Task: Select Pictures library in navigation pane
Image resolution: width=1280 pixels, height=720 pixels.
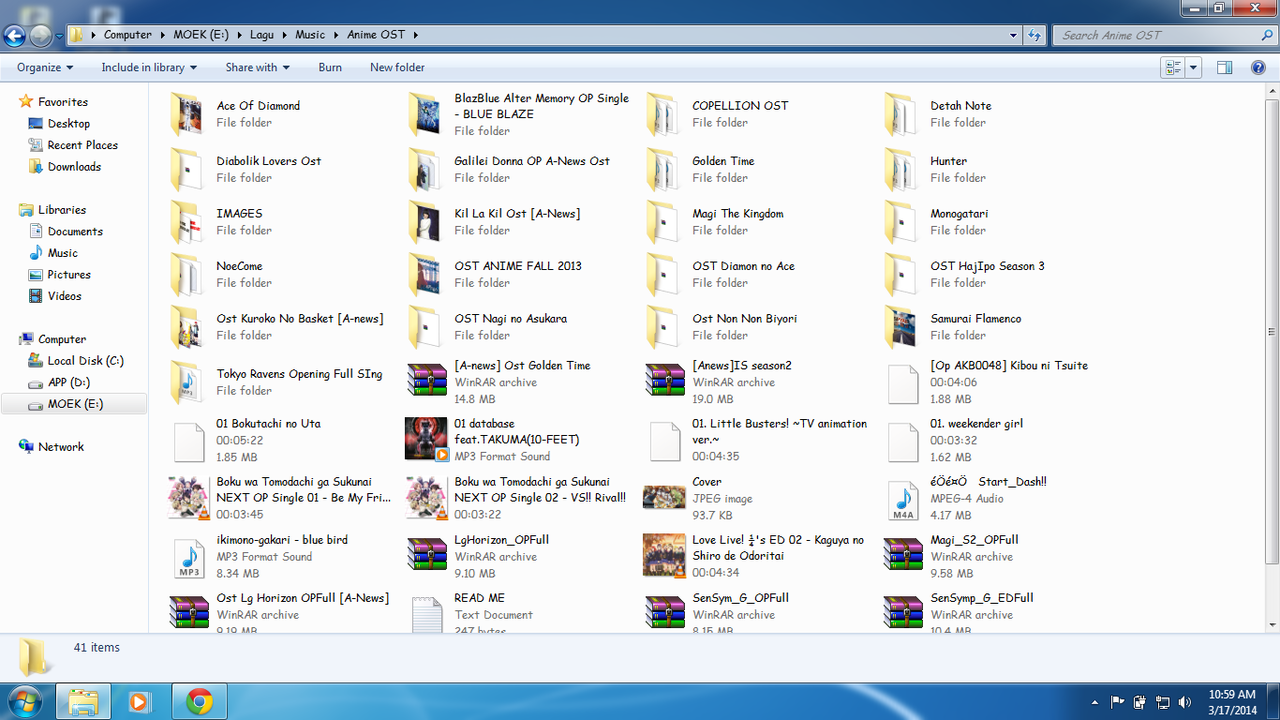Action: (x=69, y=275)
